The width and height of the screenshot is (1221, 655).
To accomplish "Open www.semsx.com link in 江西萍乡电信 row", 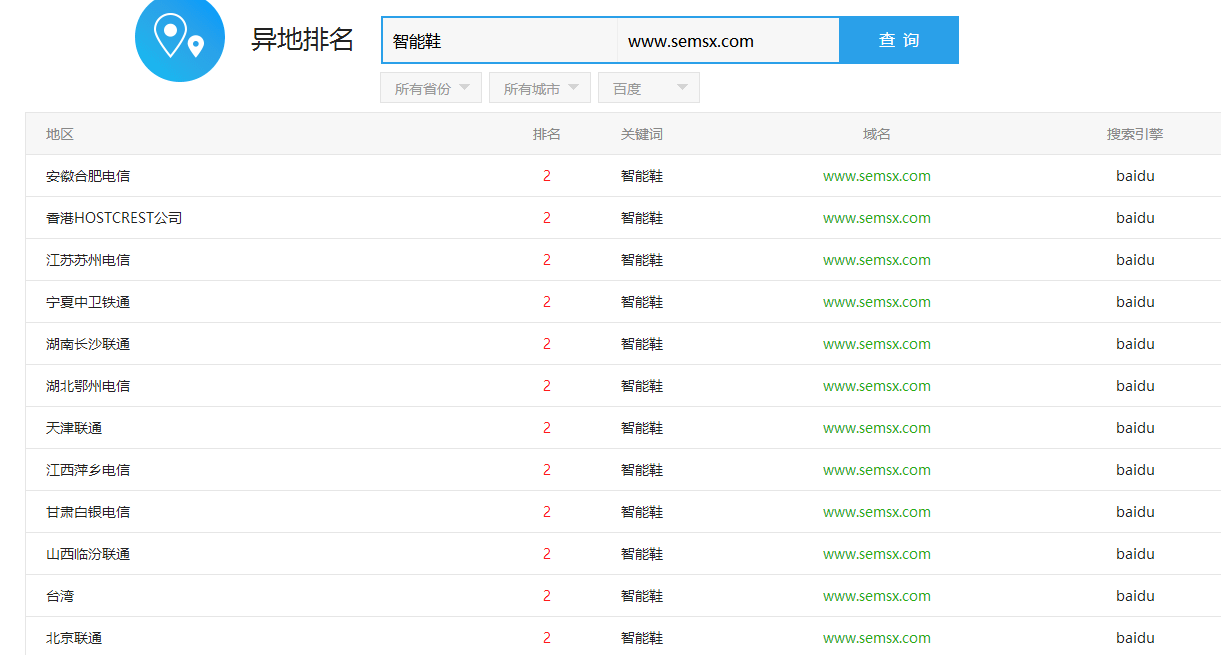I will tap(877, 470).
